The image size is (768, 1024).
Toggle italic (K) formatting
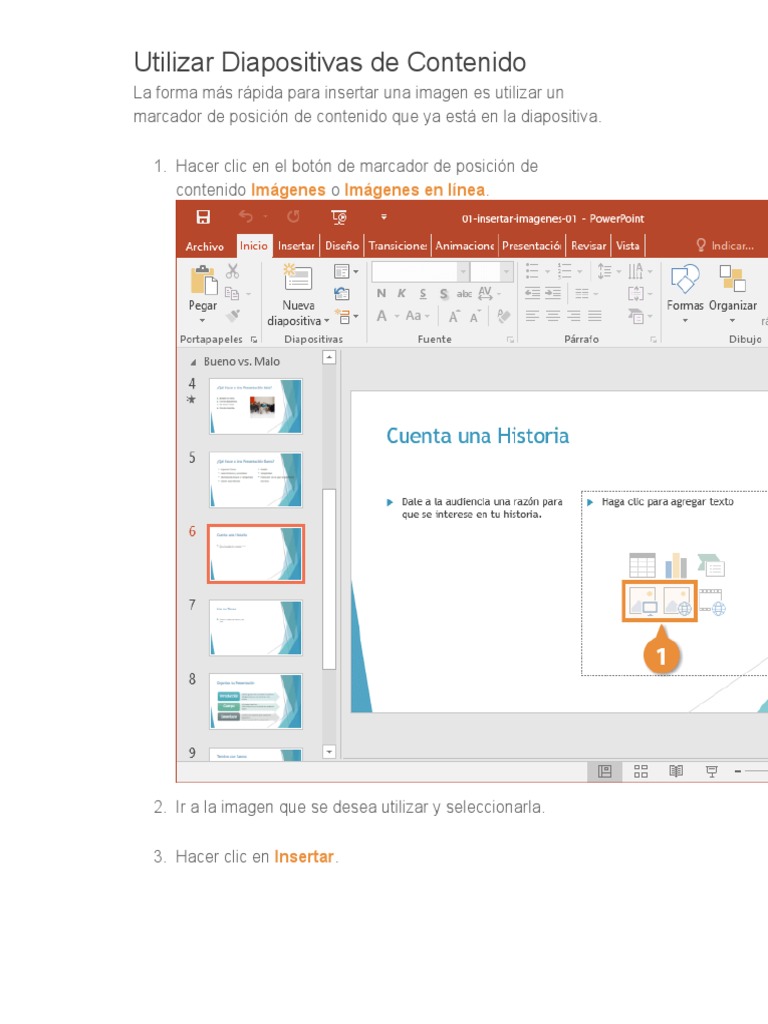tap(401, 293)
